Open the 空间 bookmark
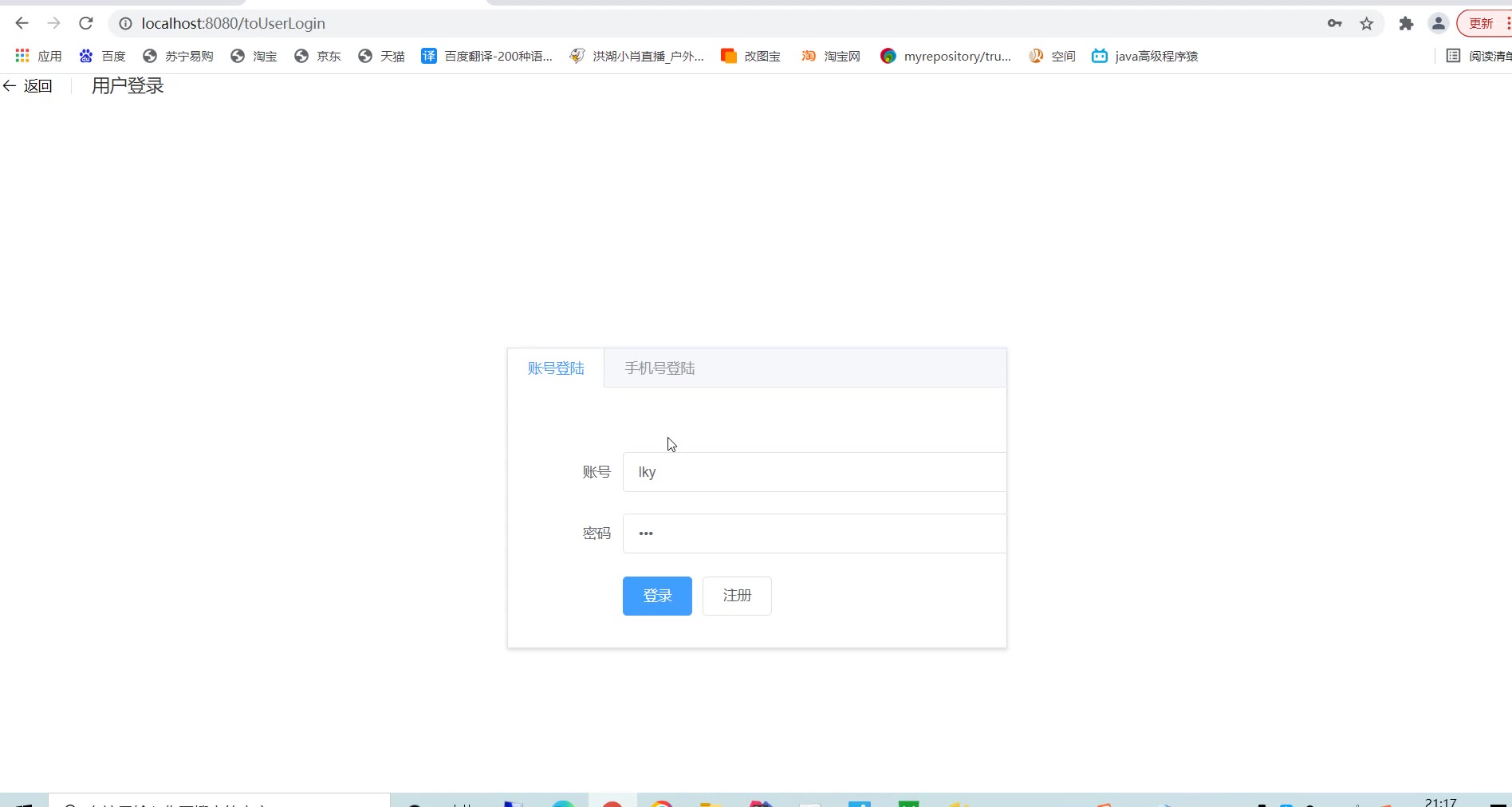Viewport: 1512px width, 807px height. click(1052, 56)
